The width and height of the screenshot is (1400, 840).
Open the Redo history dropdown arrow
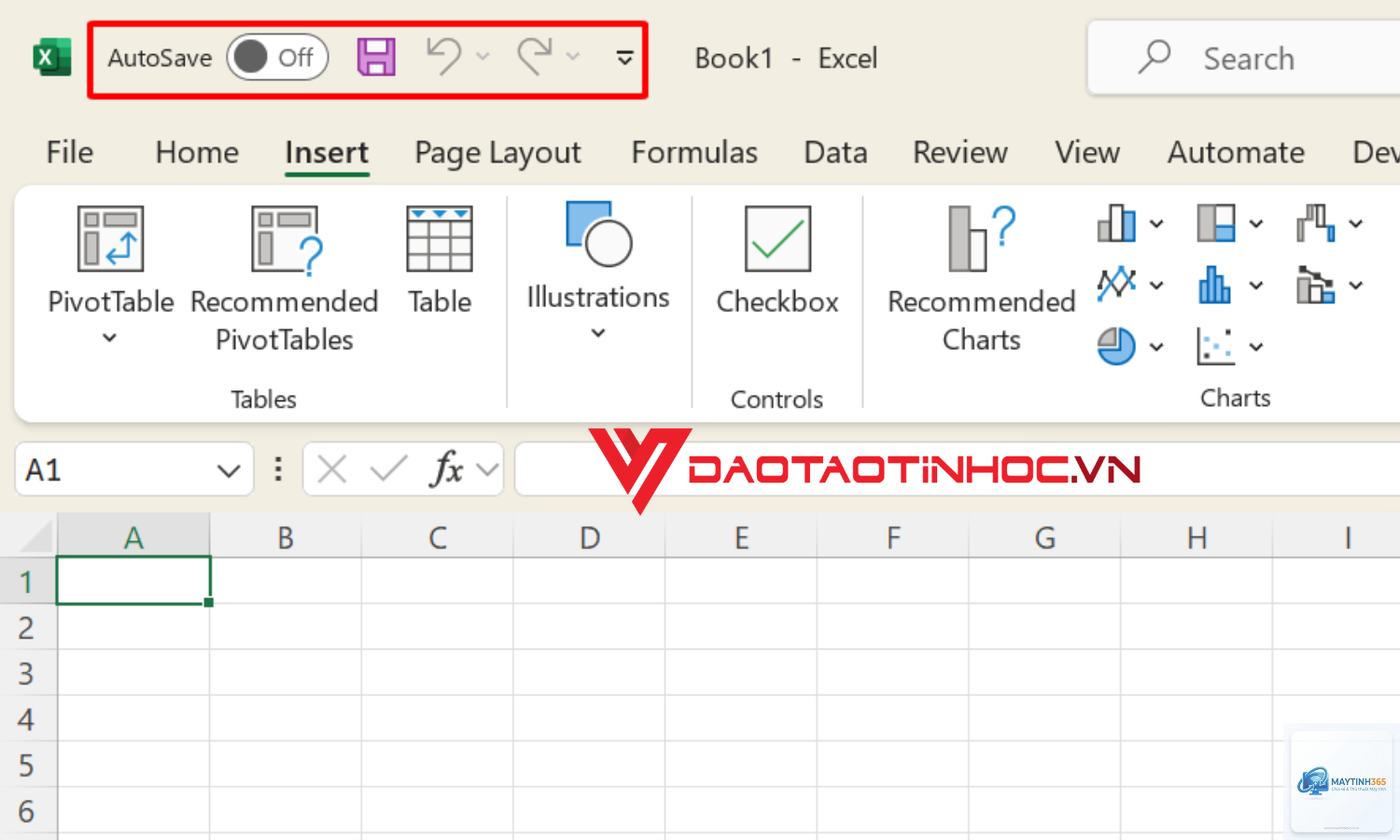click(573, 57)
